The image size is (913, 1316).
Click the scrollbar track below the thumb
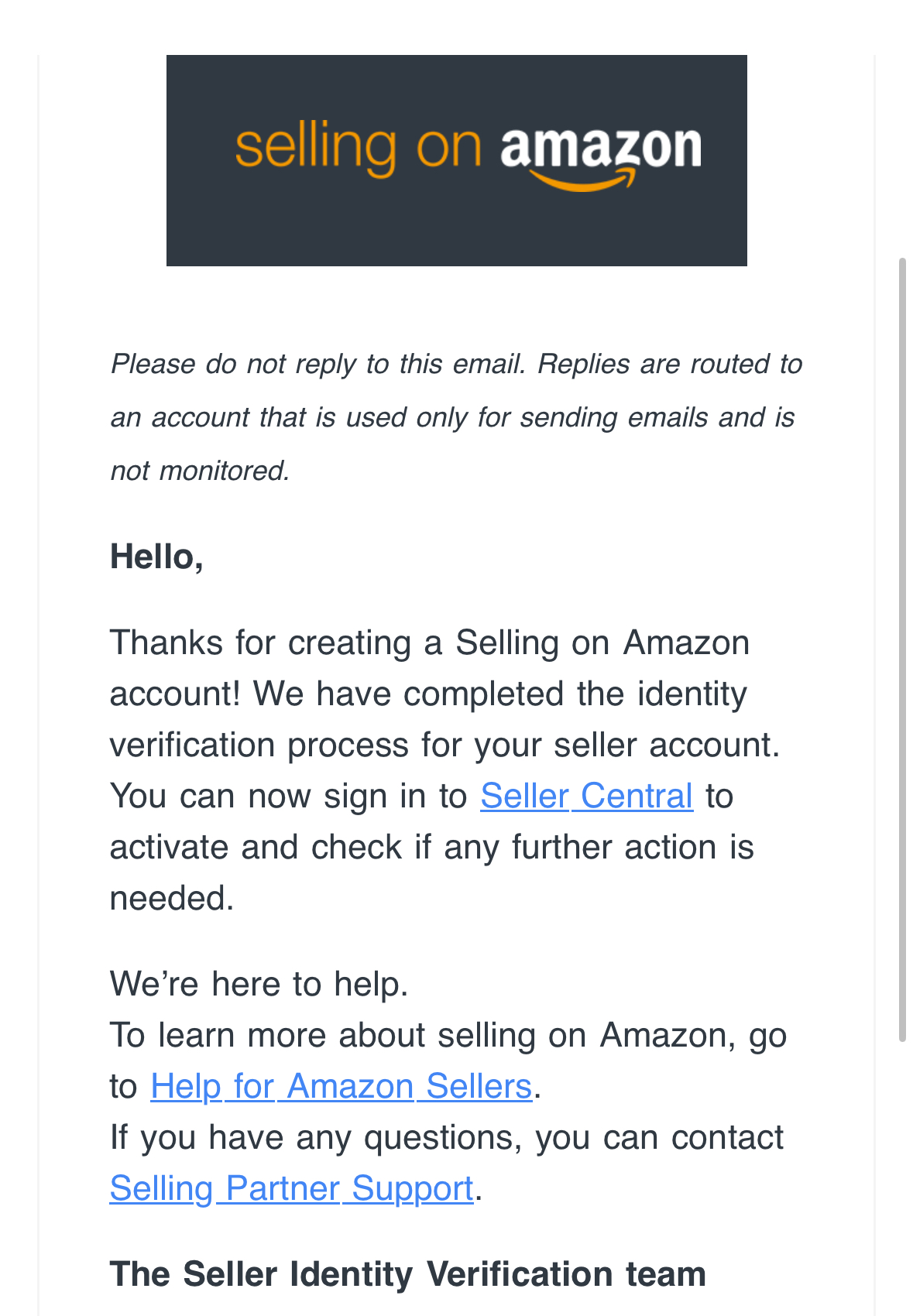902,1177
